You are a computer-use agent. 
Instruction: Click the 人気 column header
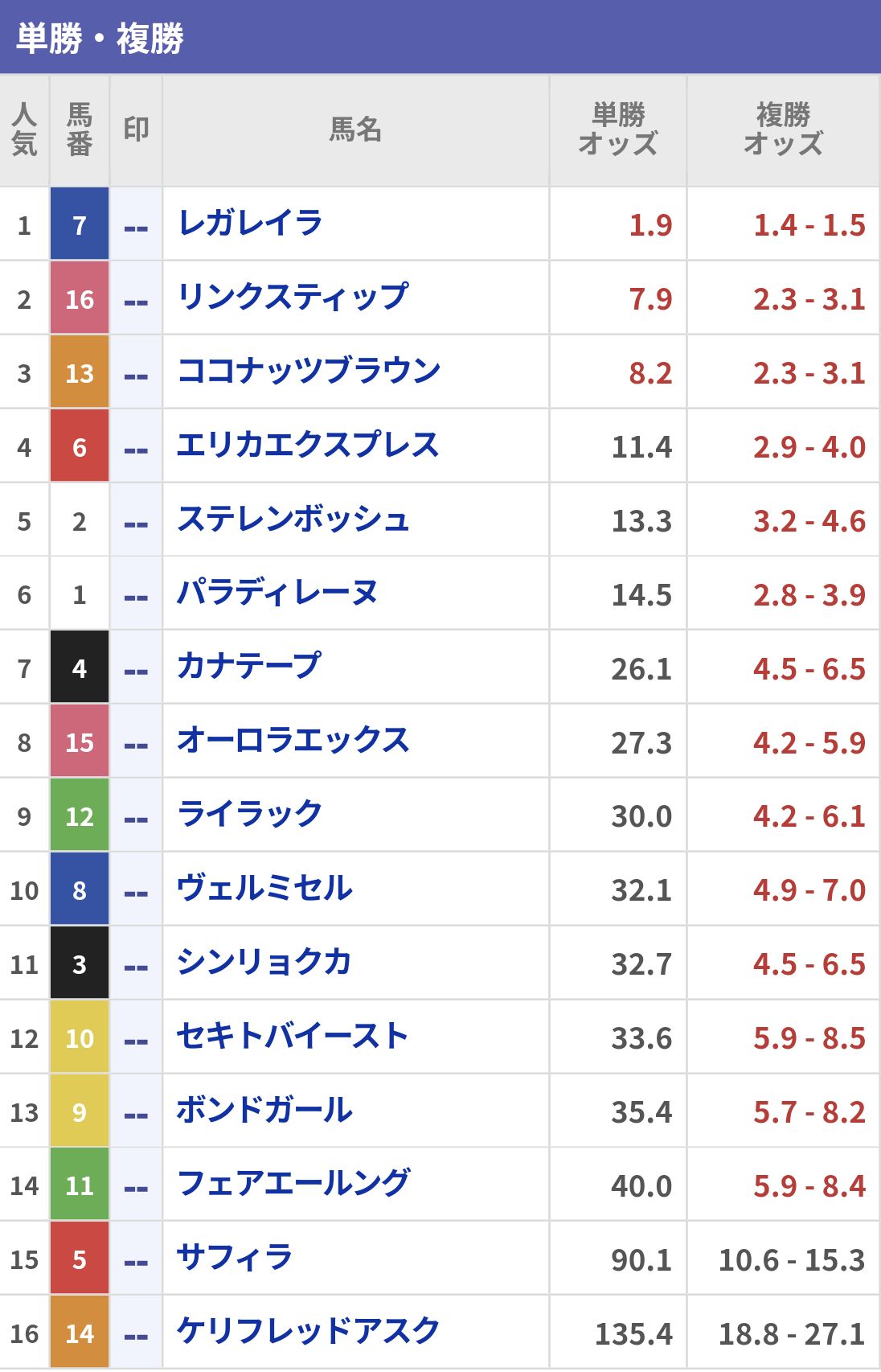(x=24, y=130)
